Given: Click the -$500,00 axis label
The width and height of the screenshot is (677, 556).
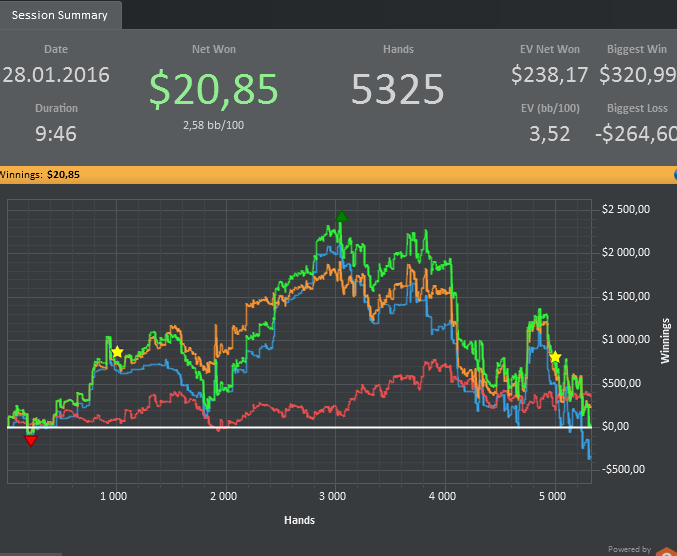Looking at the screenshot, I should coord(623,469).
